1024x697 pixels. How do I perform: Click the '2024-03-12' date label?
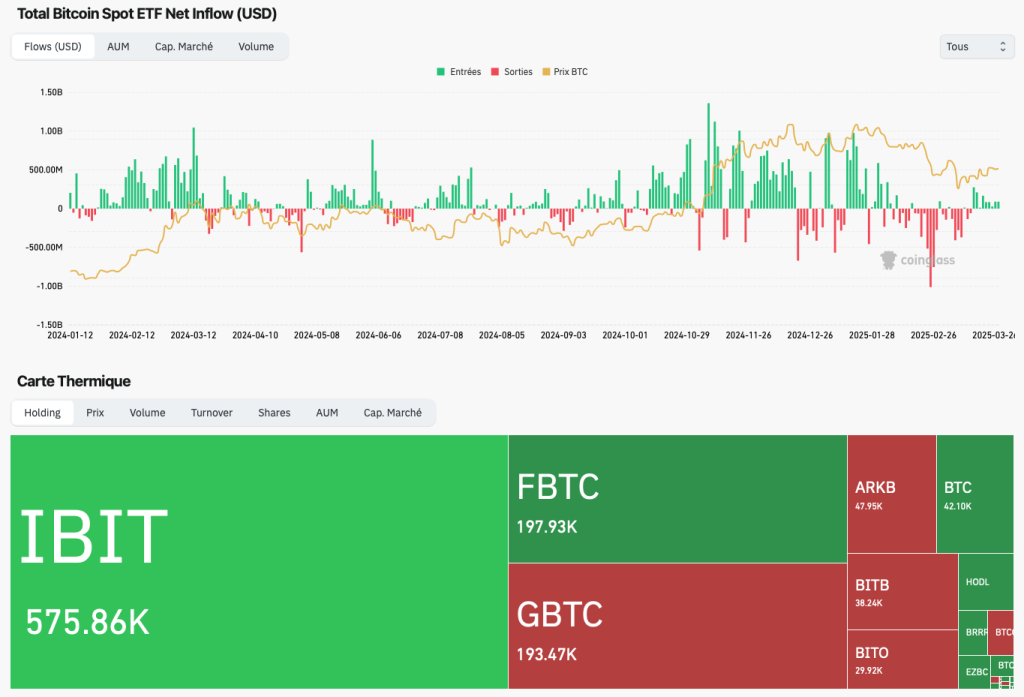coord(193,335)
